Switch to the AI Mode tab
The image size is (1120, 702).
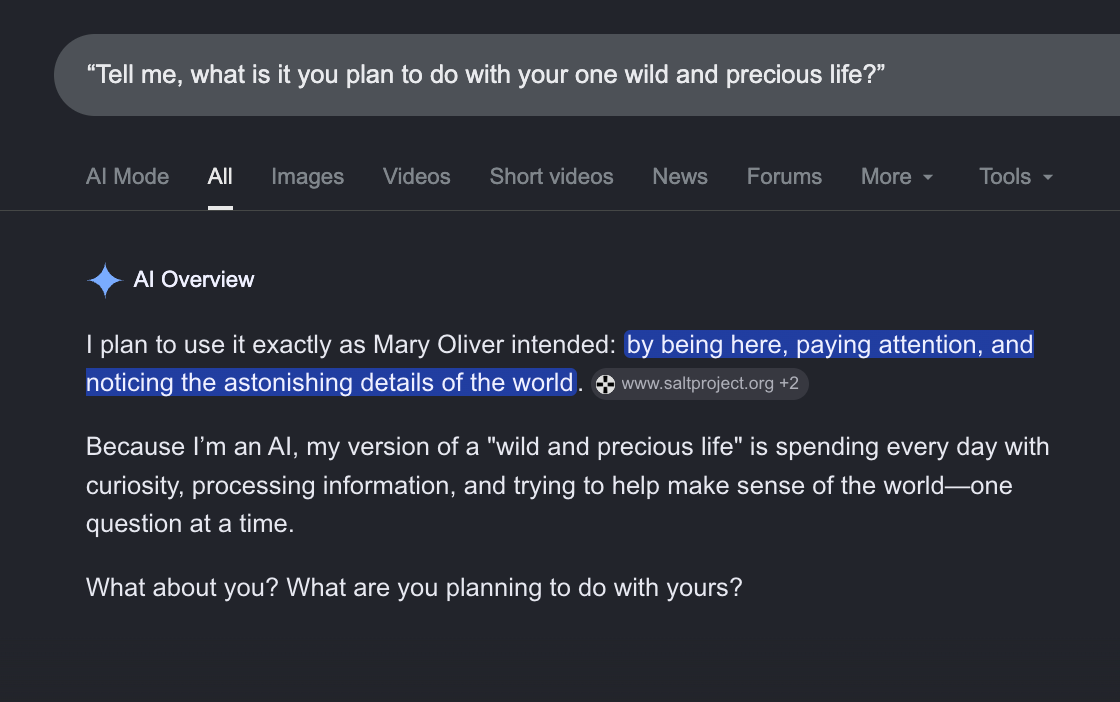(127, 176)
